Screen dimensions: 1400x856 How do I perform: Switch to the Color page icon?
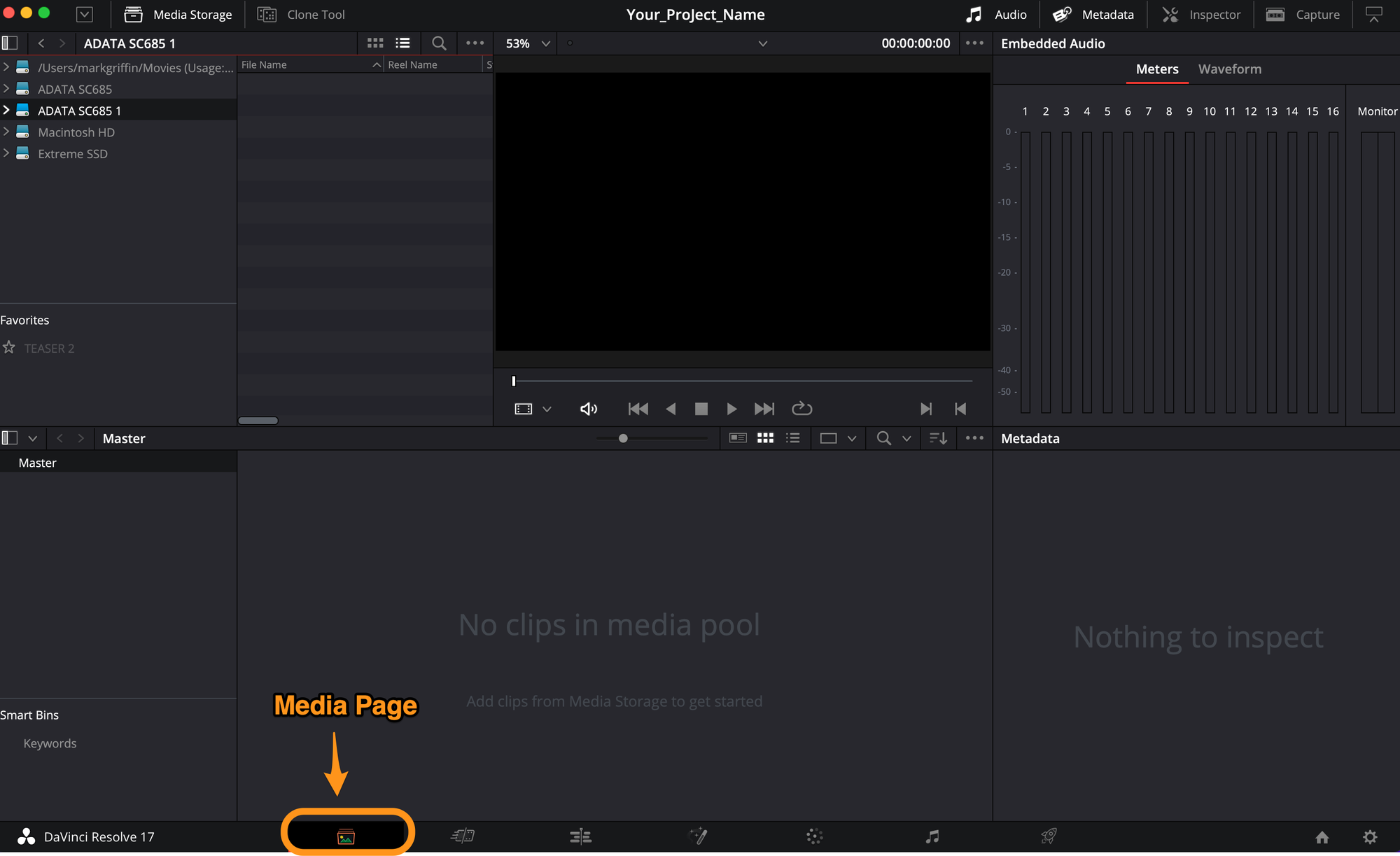point(814,836)
